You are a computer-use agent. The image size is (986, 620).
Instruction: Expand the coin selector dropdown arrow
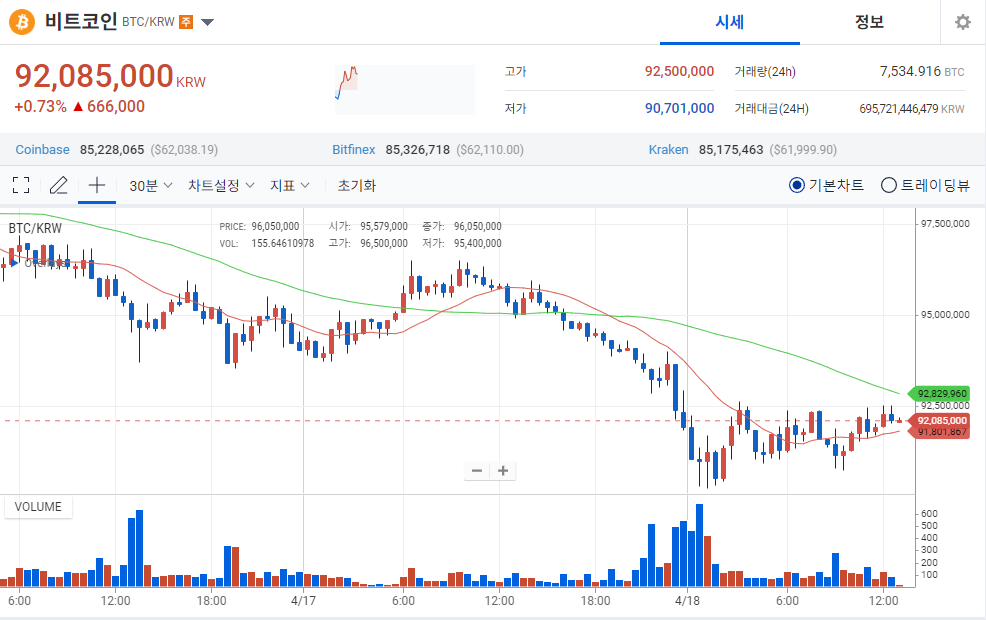[207, 22]
